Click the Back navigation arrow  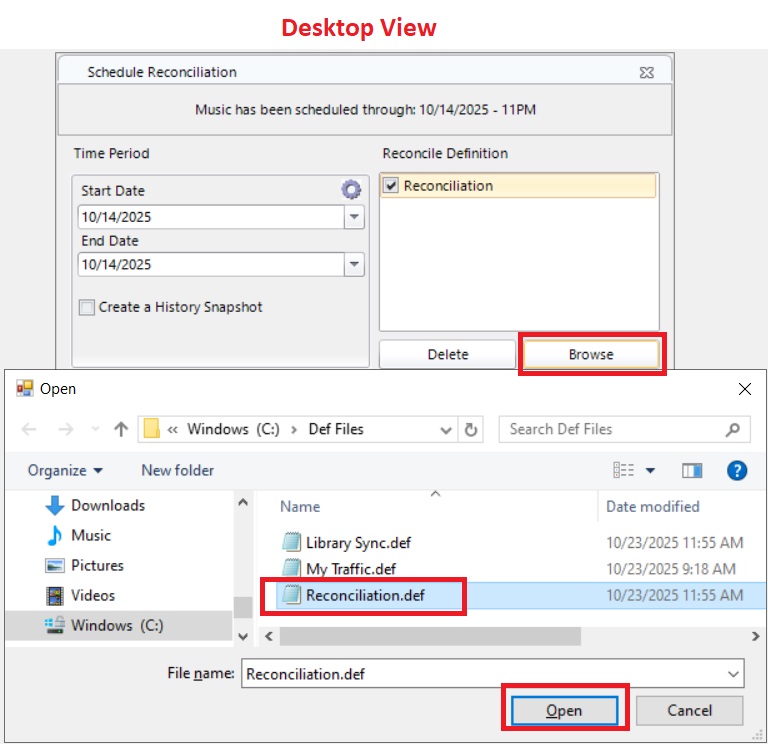point(29,430)
